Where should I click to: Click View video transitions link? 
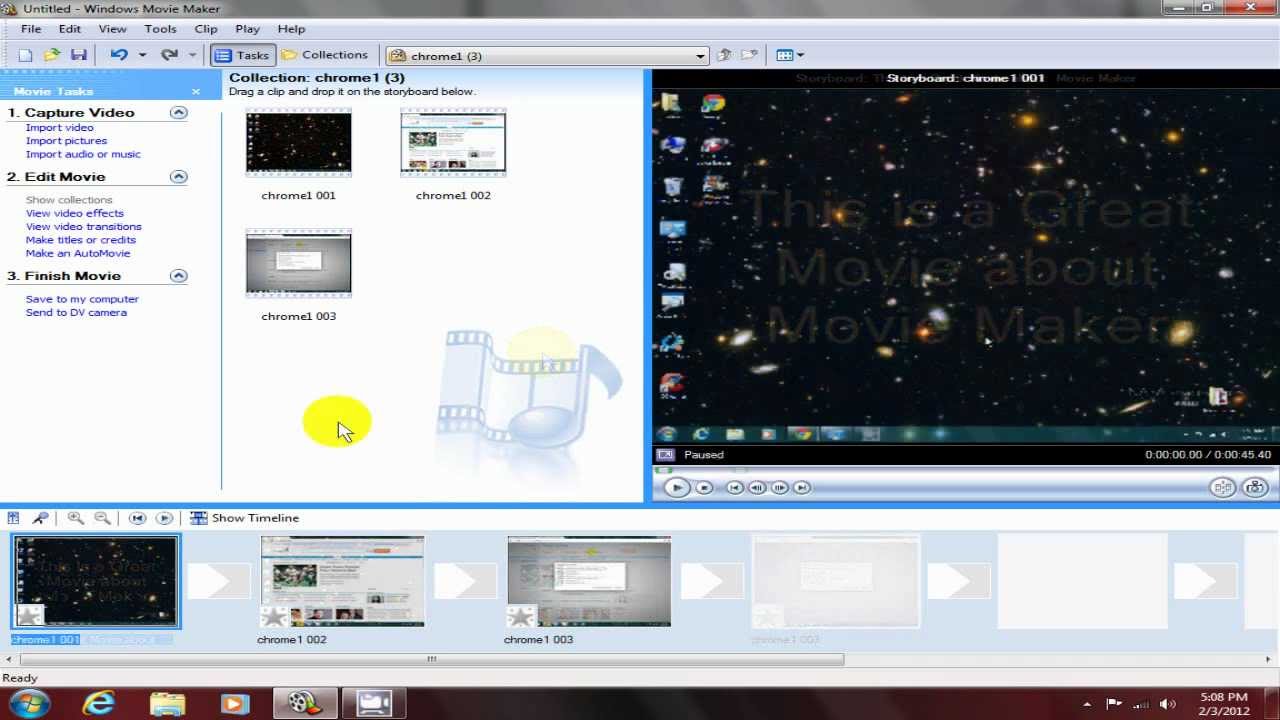[x=84, y=227]
